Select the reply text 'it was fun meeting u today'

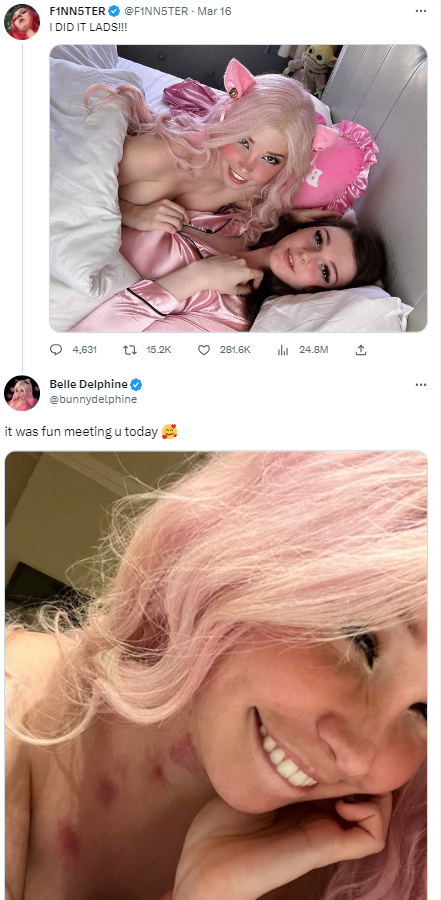(x=81, y=432)
